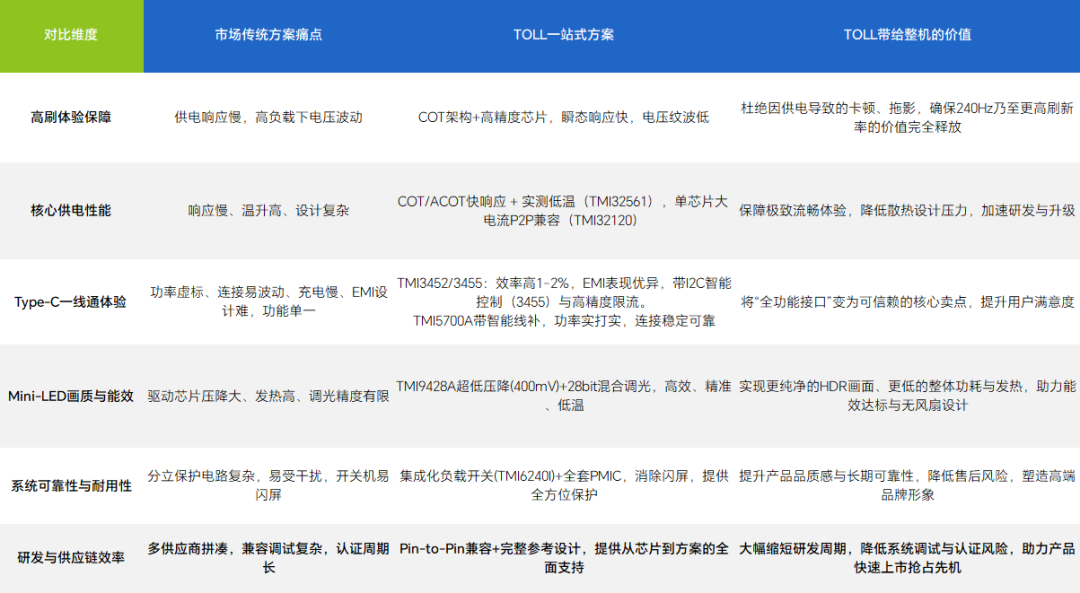Select cell starting with 大幅缩短研发周期
The width and height of the screenshot is (1080, 593).
[907, 558]
